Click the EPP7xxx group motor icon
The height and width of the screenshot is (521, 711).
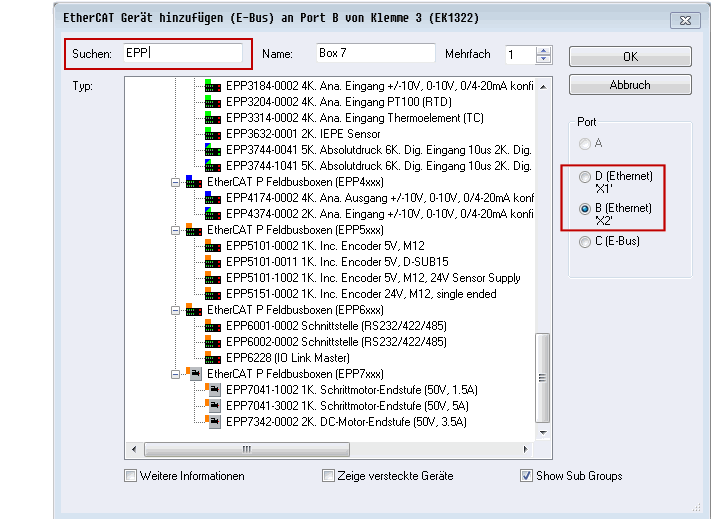194,374
